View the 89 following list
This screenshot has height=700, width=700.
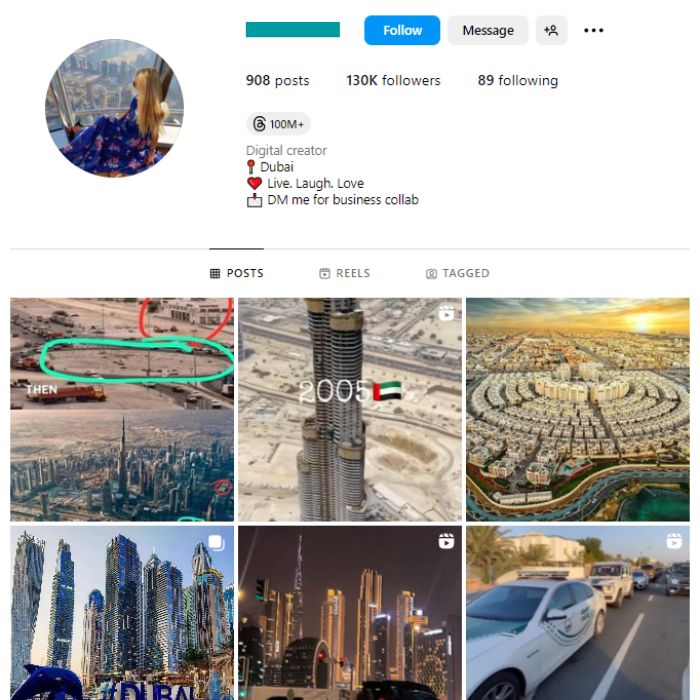518,80
